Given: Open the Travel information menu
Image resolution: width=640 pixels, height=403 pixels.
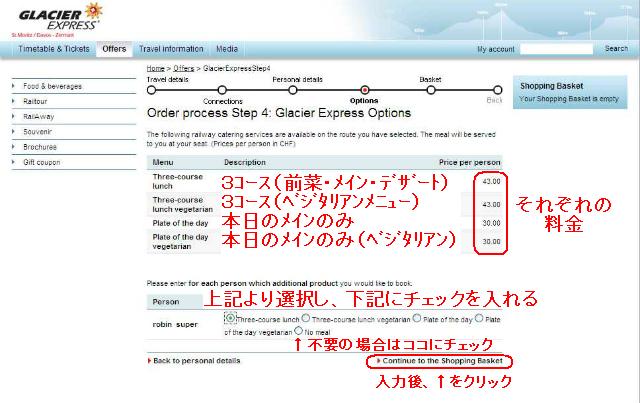Looking at the screenshot, I should click(x=171, y=49).
